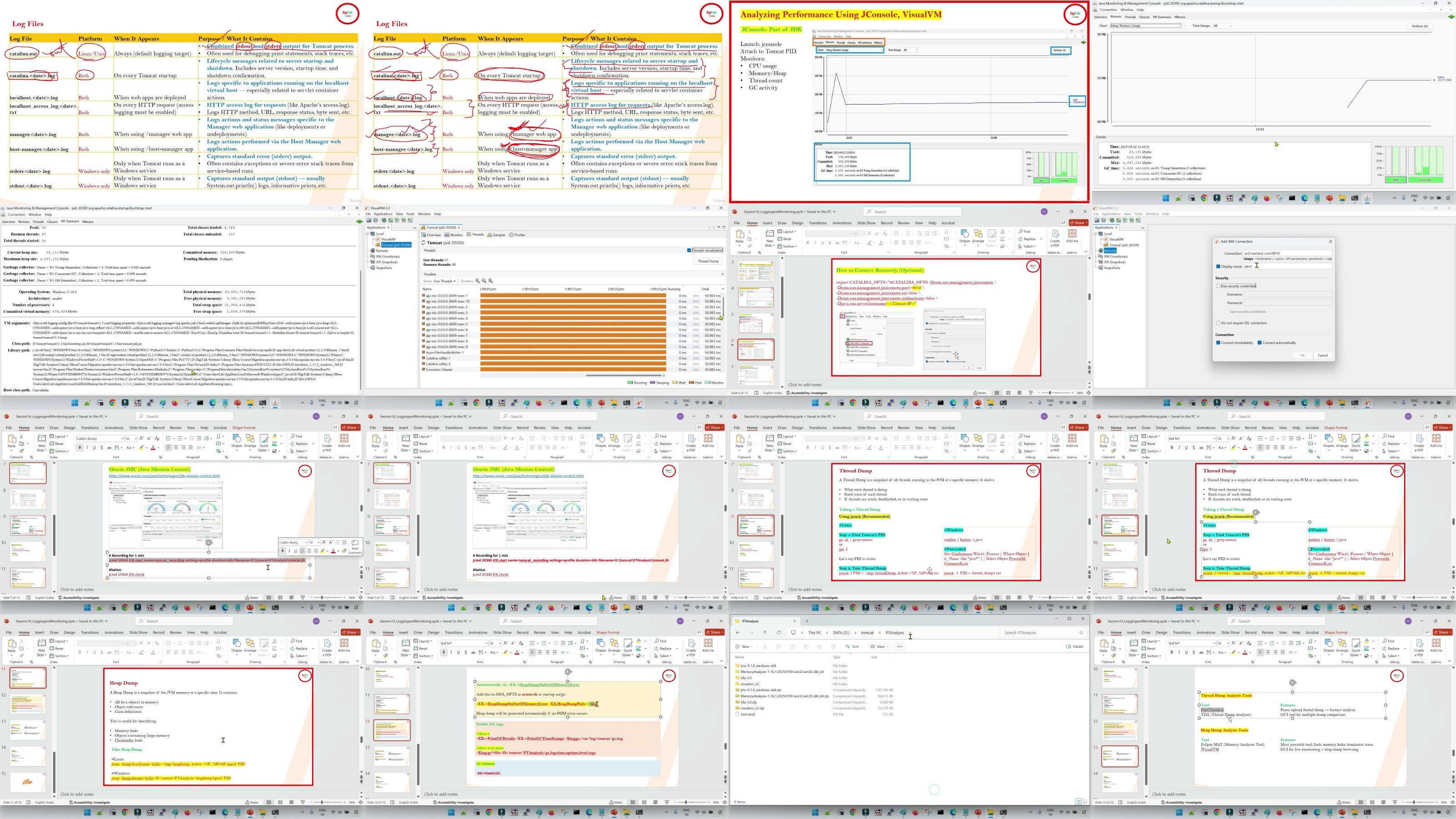Open Connection menu in JConsole Heap Memory window
This screenshot has width=1456, height=819.
tap(1108, 10)
